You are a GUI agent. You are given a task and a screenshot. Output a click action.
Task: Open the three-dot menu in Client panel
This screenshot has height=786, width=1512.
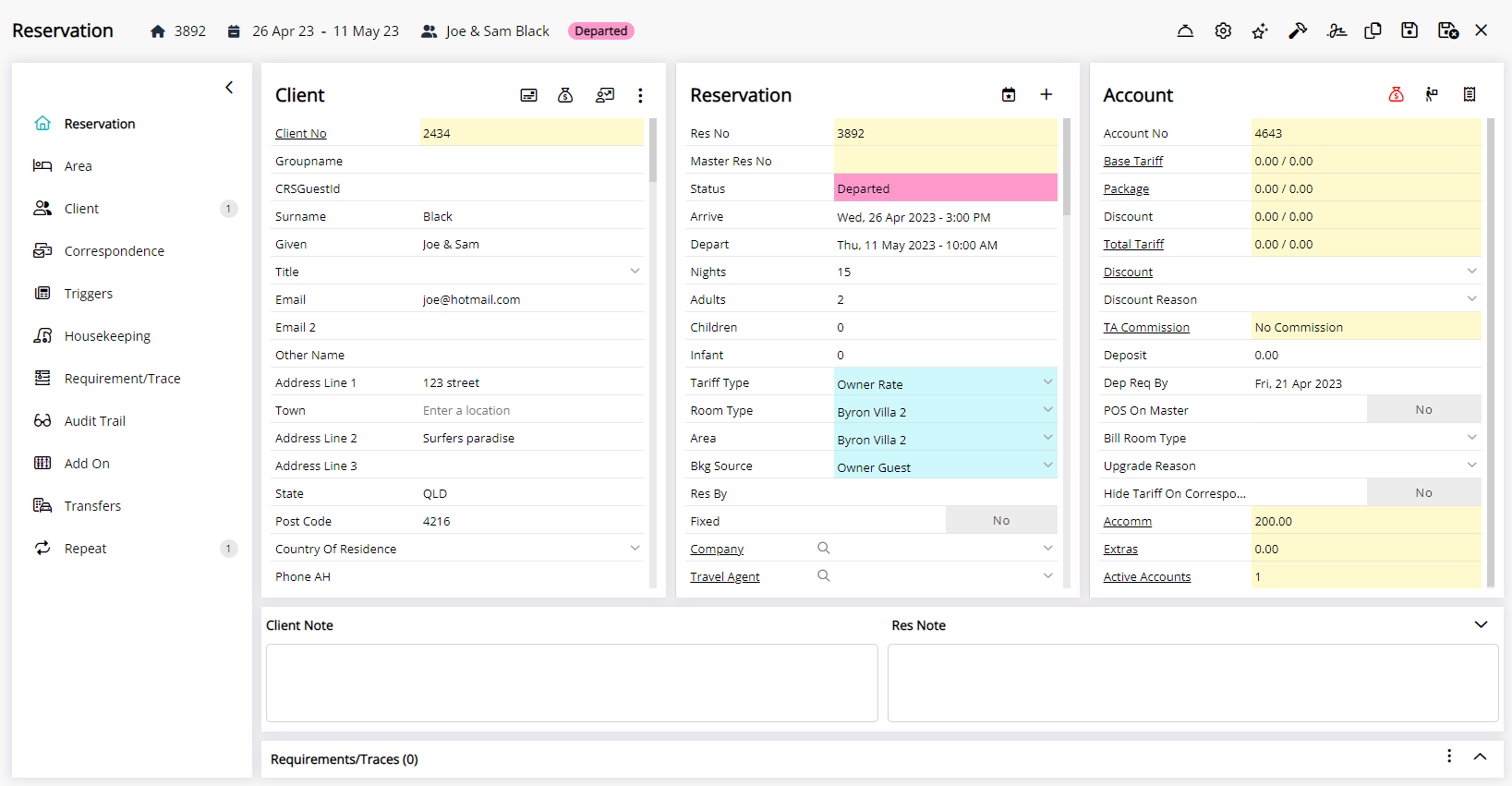pyautogui.click(x=640, y=95)
